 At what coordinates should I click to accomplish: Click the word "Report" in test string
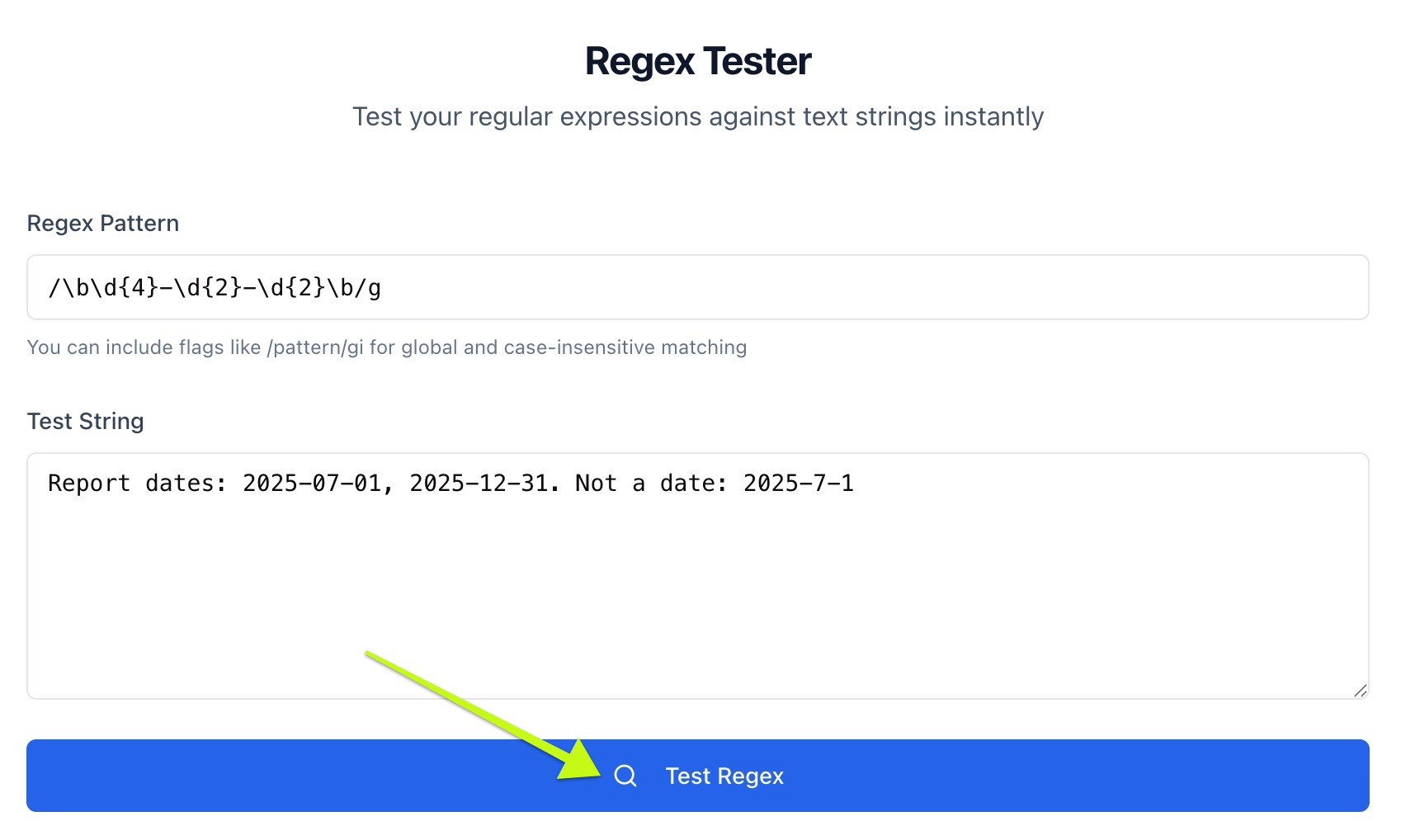pos(89,484)
